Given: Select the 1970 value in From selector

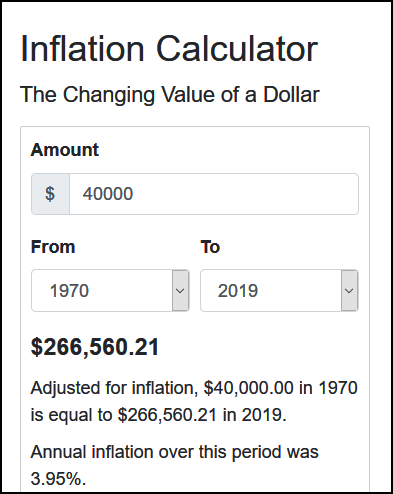Looking at the screenshot, I should 69,291.
